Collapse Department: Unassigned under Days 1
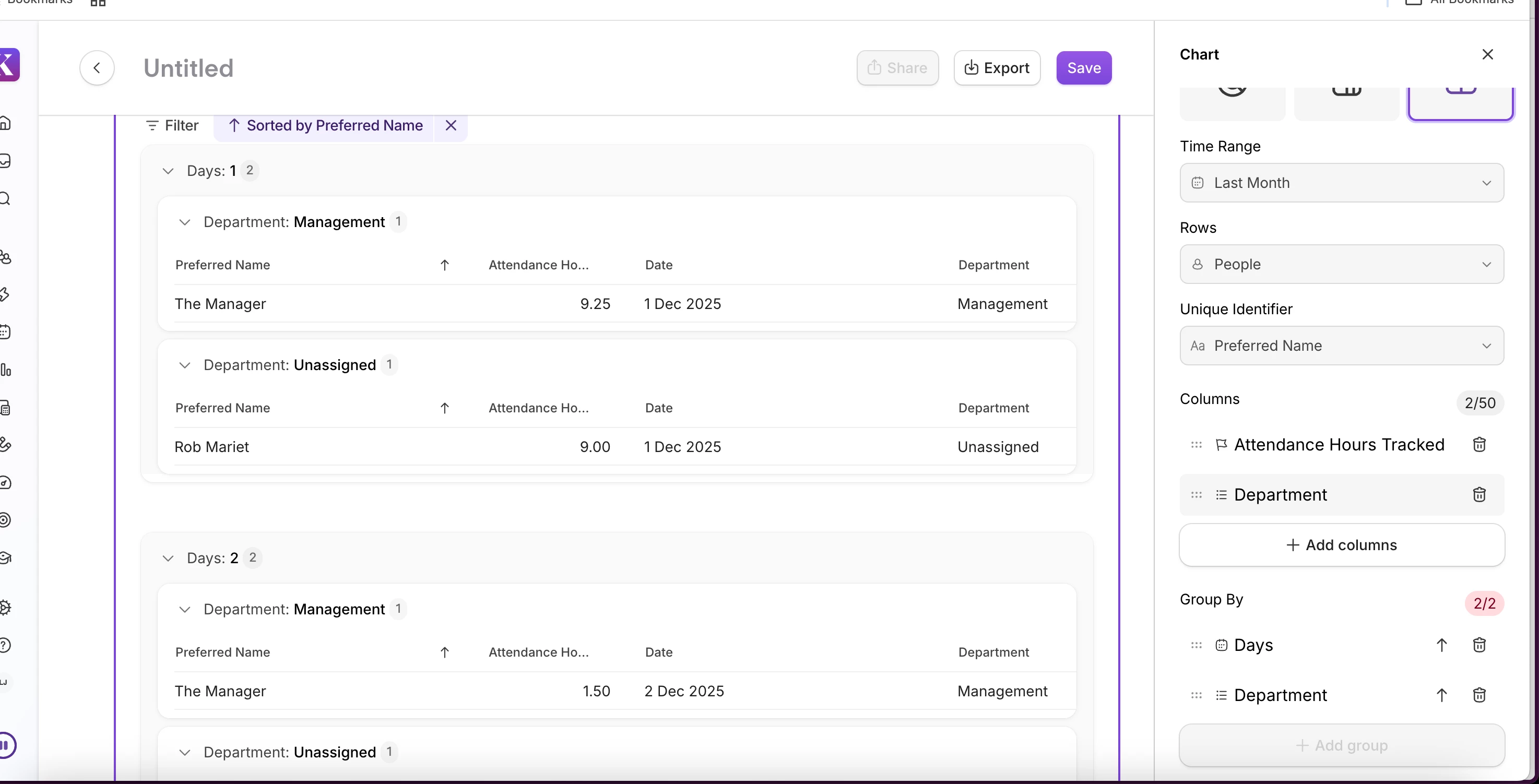 pyautogui.click(x=185, y=365)
